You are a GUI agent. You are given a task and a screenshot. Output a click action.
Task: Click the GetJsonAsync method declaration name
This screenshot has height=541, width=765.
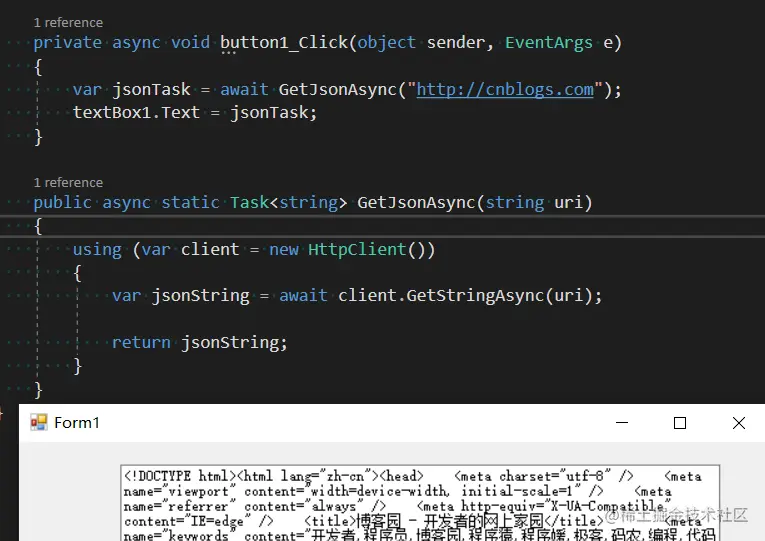[x=416, y=202]
